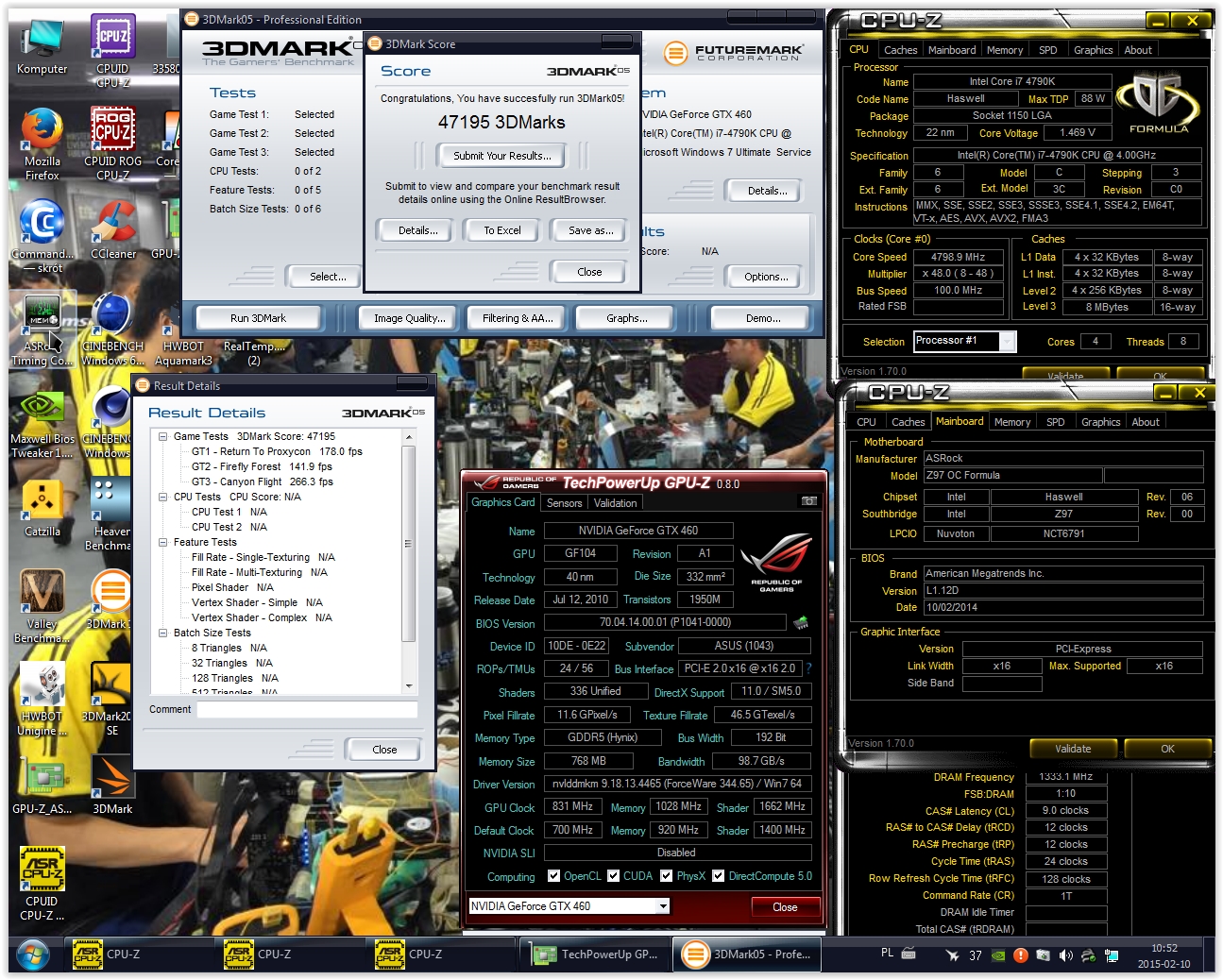
Task: Open Image Quality settings button
Action: pyautogui.click(x=409, y=318)
